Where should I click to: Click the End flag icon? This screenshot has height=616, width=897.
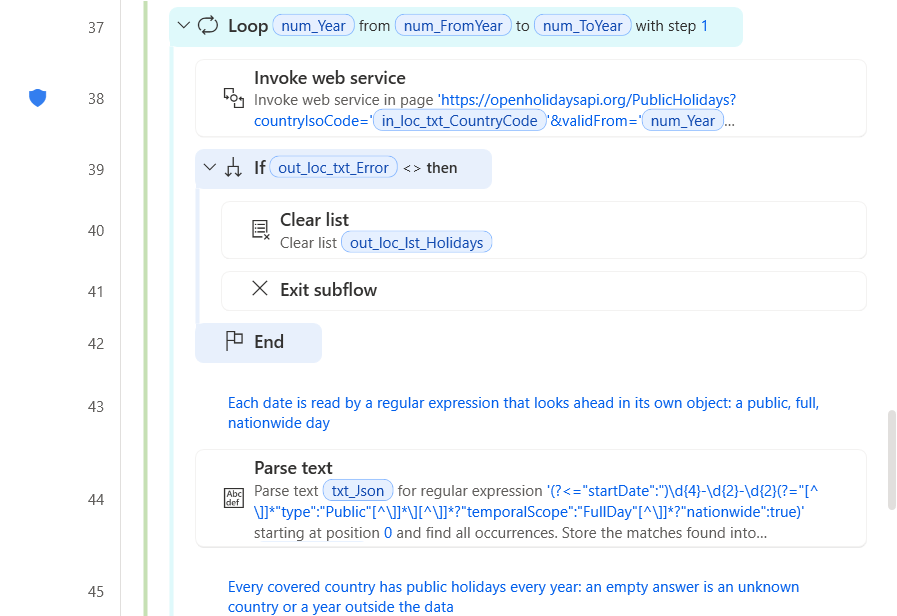234,341
